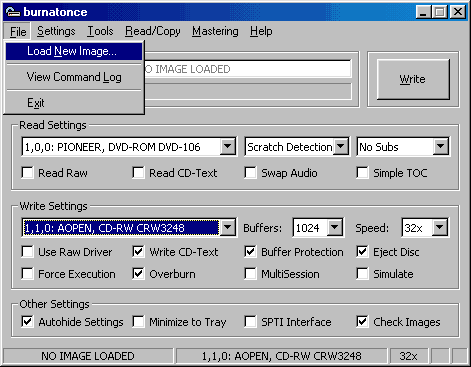This screenshot has height=367, width=471.
Task: Click the burnatonce title bar app icon
Action: pos(12,12)
